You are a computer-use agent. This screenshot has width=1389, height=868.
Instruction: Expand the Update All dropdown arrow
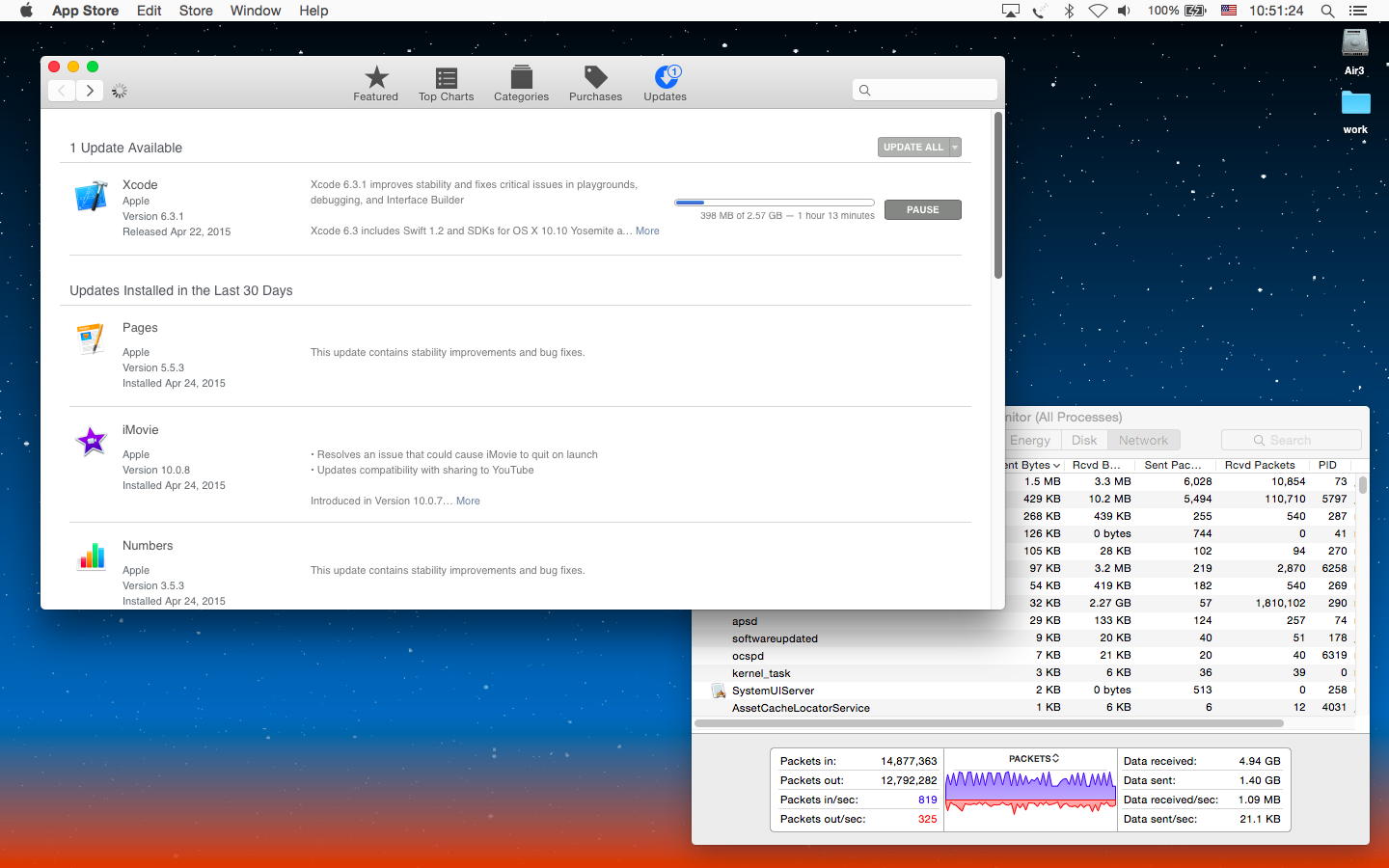955,148
